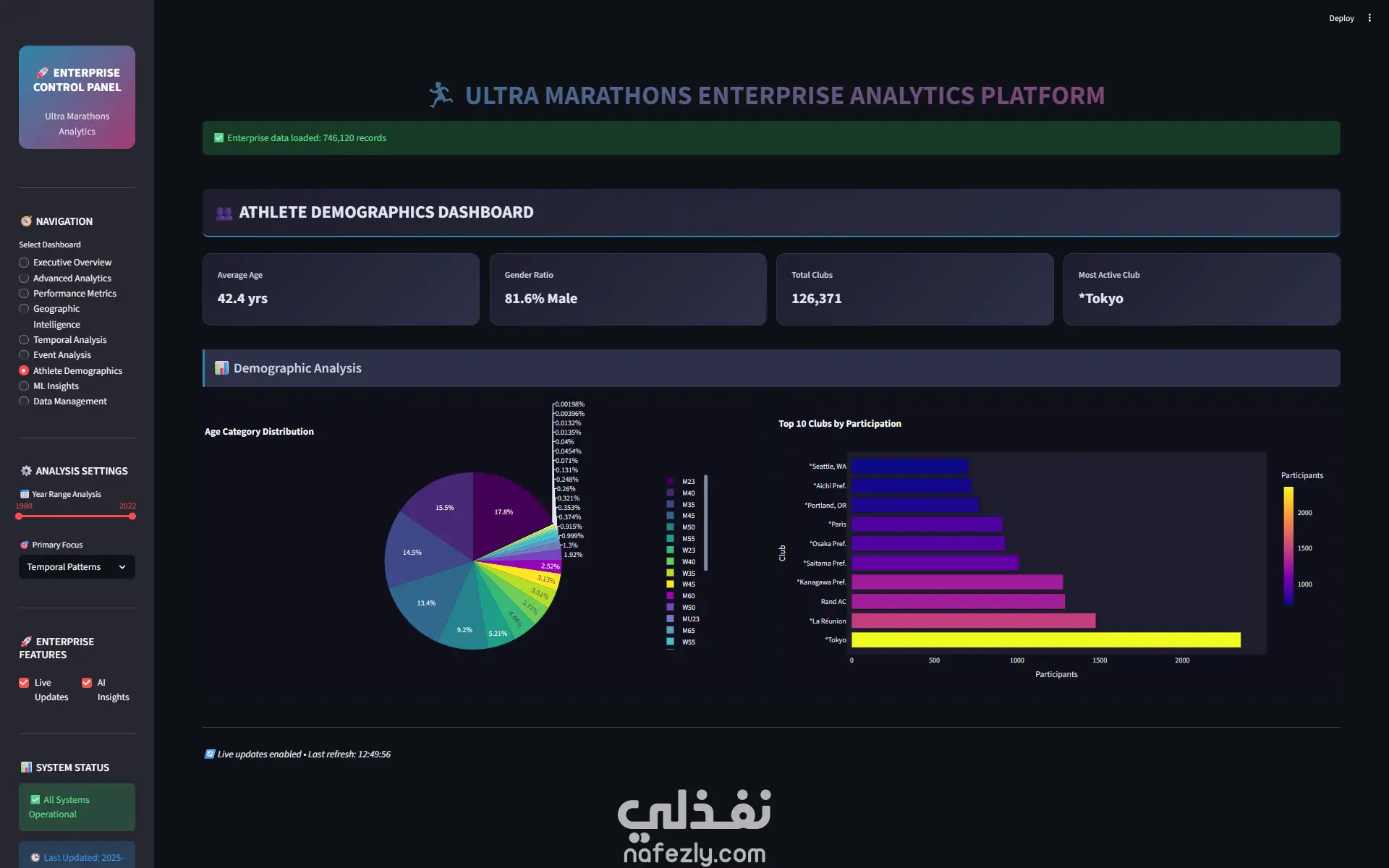Click the people icon in the Athlete Demographics header
Screen dimensions: 1389x868
[224, 213]
